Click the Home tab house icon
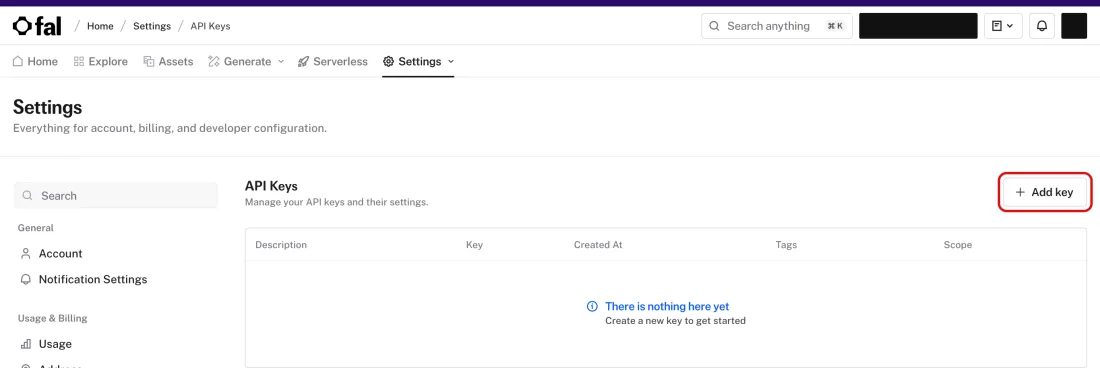Viewport: 1100px width, 368px height. [18, 62]
